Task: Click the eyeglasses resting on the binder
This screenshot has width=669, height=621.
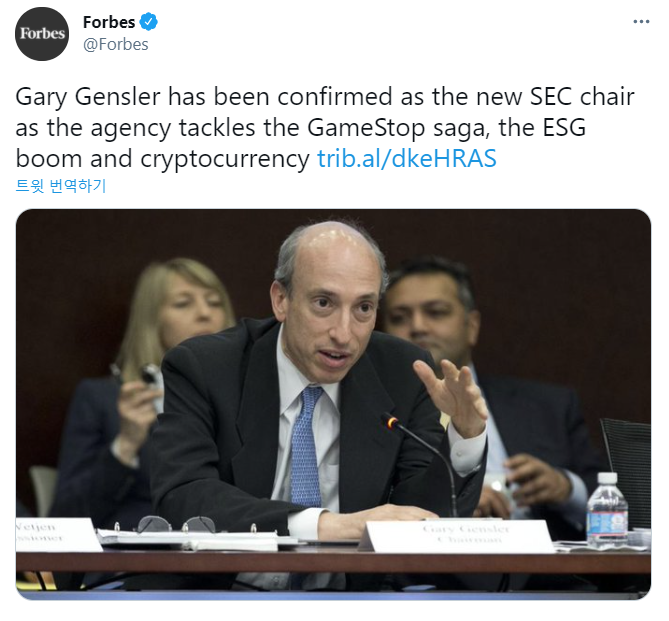Action: click(176, 524)
